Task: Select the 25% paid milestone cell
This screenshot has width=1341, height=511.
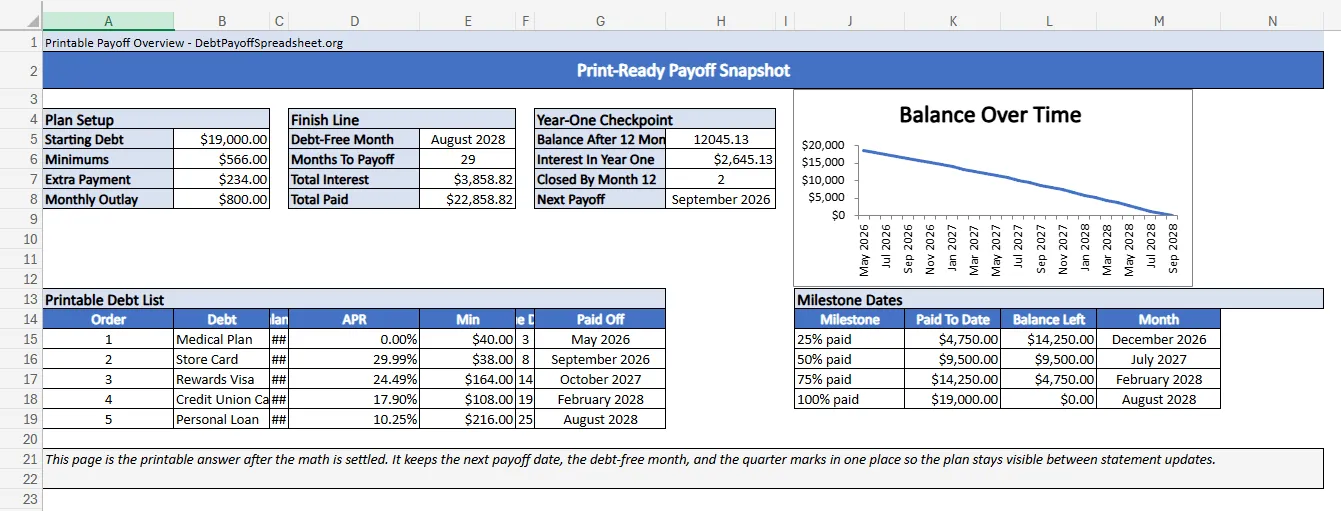Action: click(x=849, y=339)
